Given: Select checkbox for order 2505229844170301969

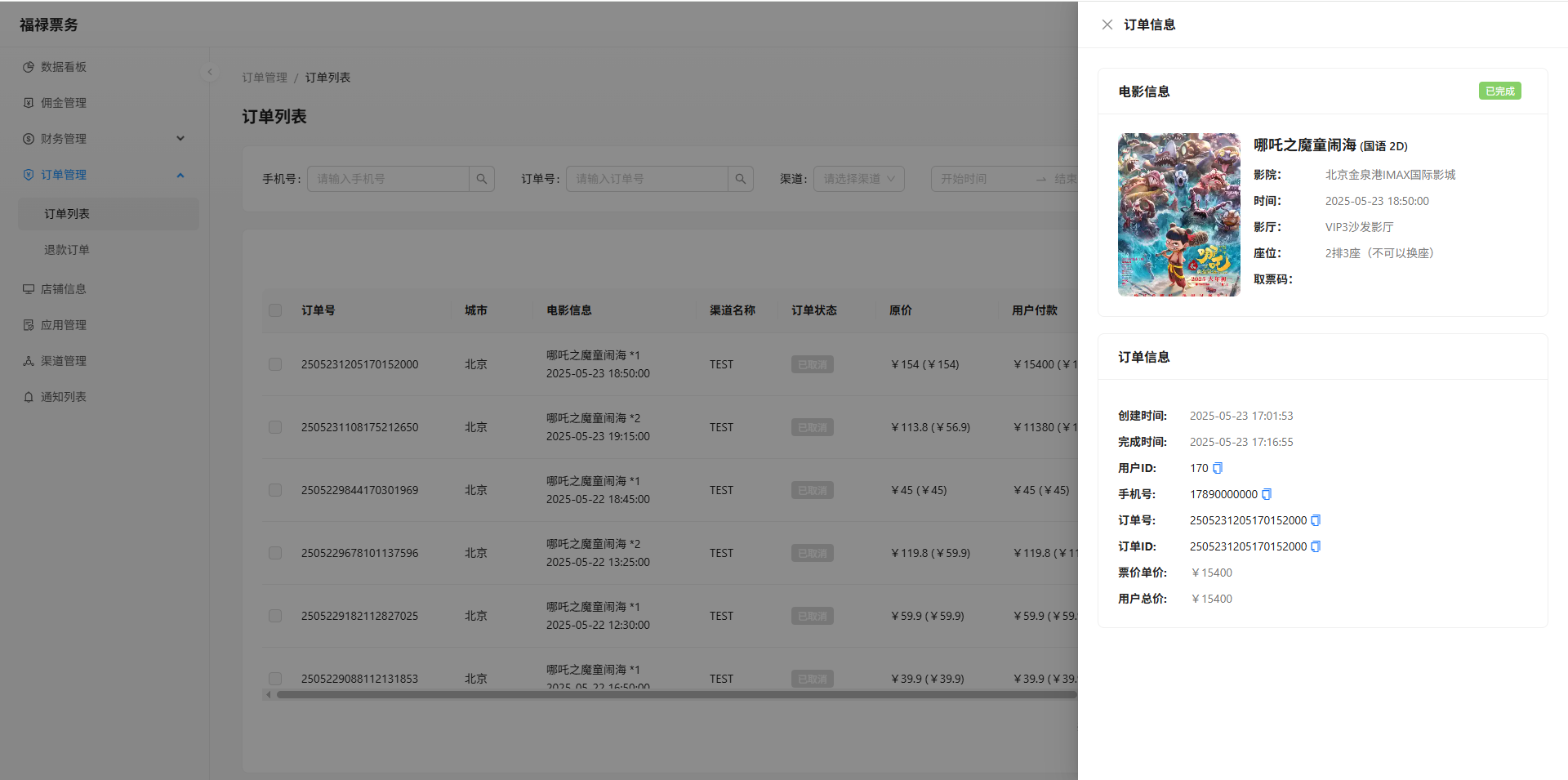Looking at the screenshot, I should [275, 490].
